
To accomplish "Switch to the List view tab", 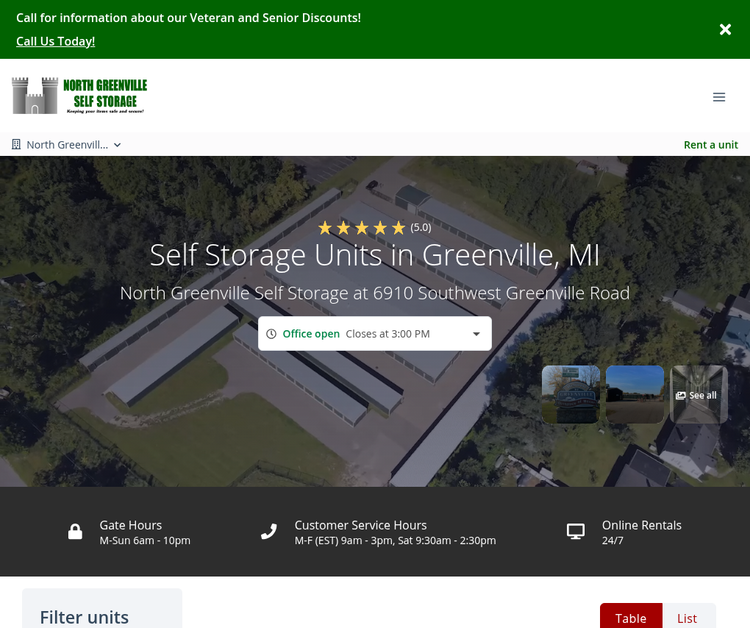I will pos(687,617).
